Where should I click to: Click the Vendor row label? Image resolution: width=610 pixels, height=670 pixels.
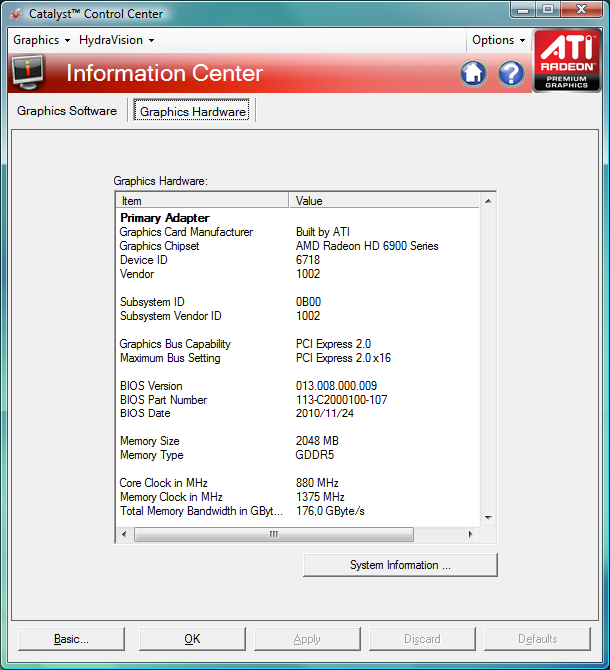137,274
